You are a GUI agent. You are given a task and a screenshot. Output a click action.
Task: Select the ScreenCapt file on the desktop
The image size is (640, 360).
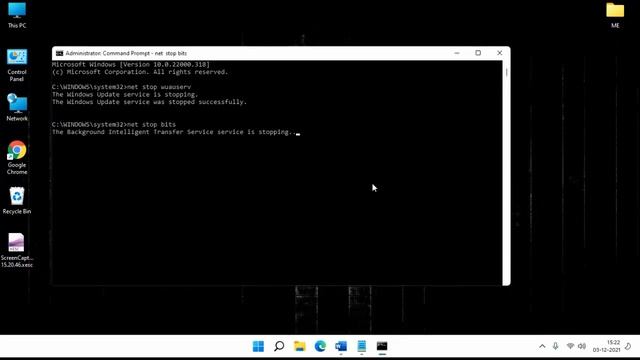tap(17, 250)
